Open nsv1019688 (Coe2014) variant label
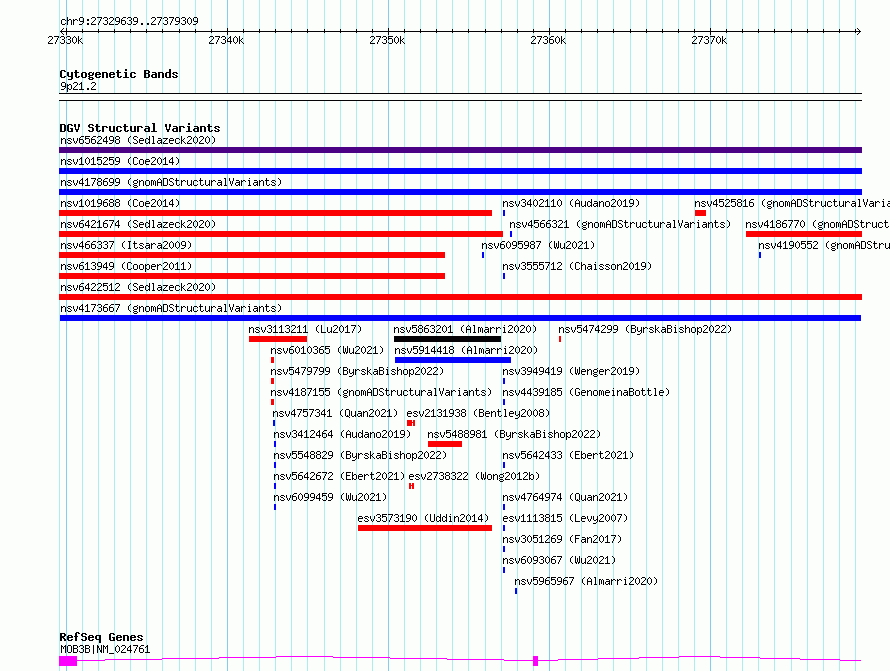 [120, 203]
